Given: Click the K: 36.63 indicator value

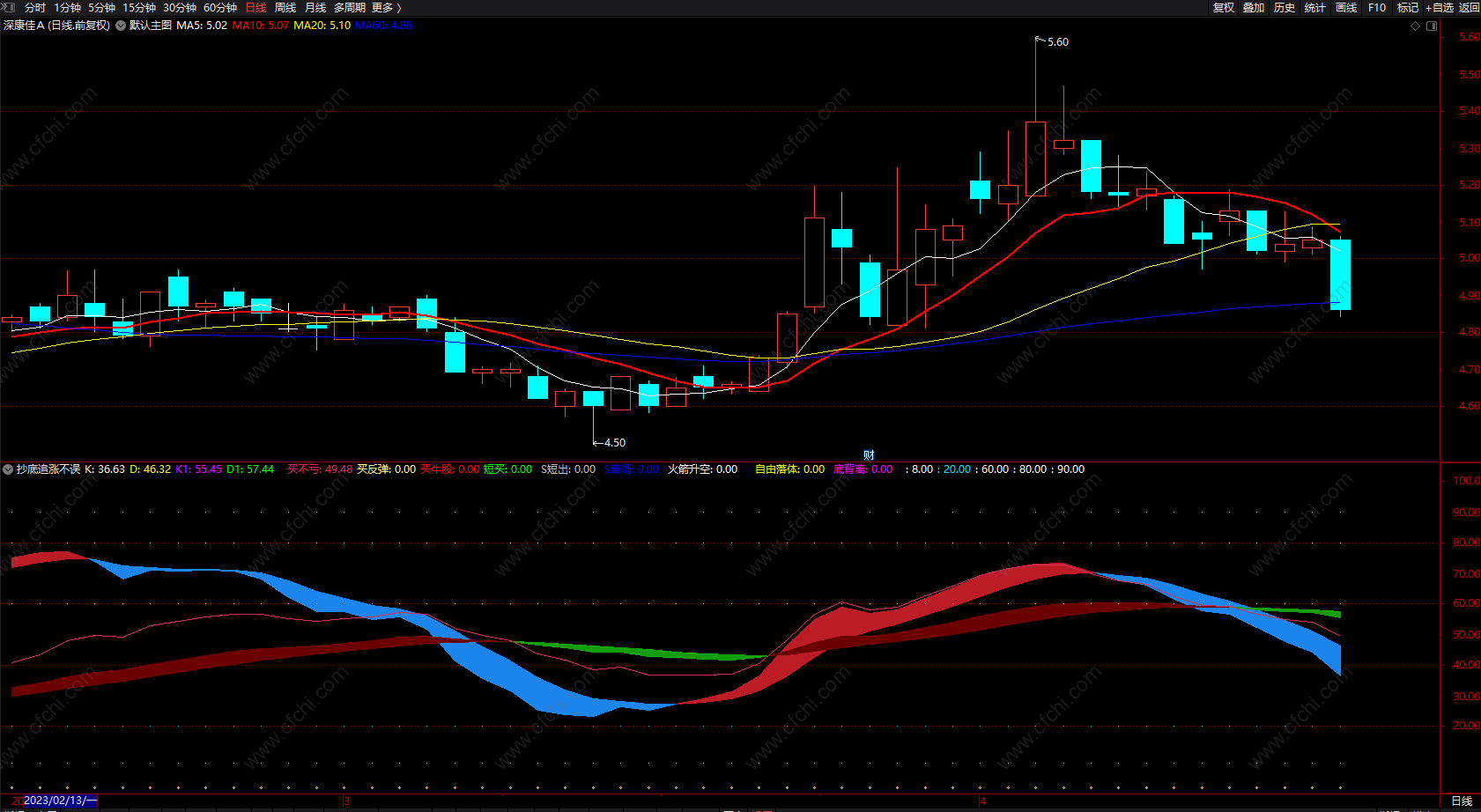Looking at the screenshot, I should point(105,469).
